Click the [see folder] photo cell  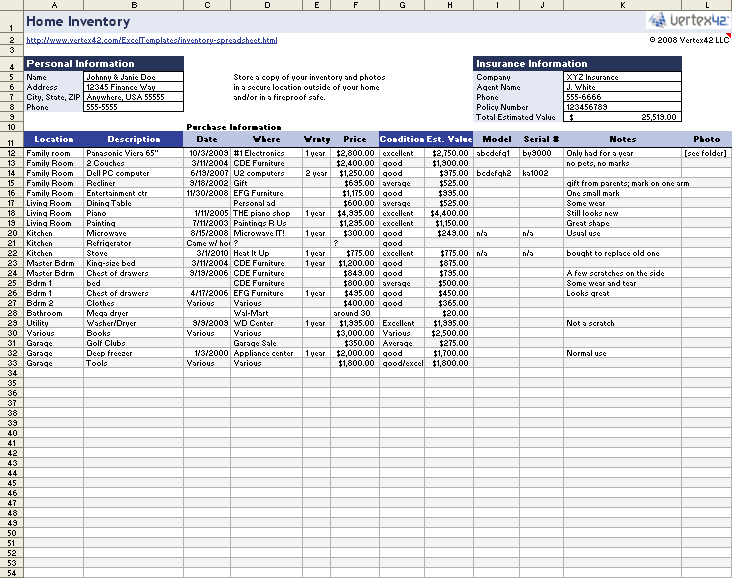point(706,153)
